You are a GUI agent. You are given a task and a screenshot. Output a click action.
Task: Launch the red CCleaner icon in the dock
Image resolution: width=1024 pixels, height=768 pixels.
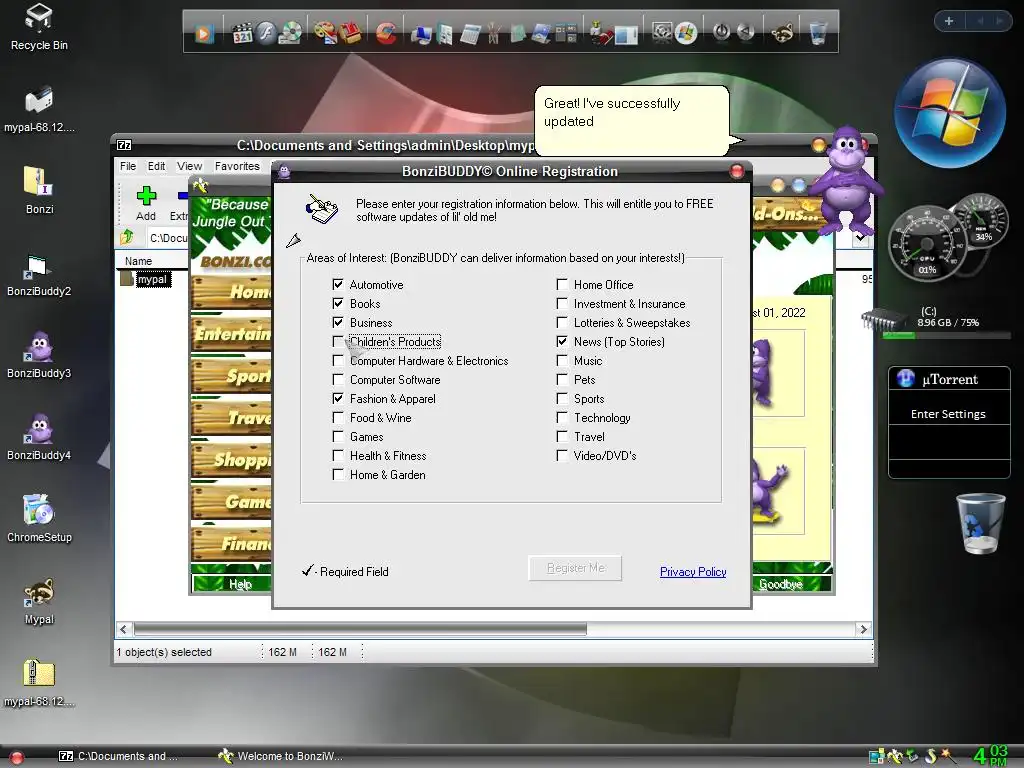coord(386,33)
